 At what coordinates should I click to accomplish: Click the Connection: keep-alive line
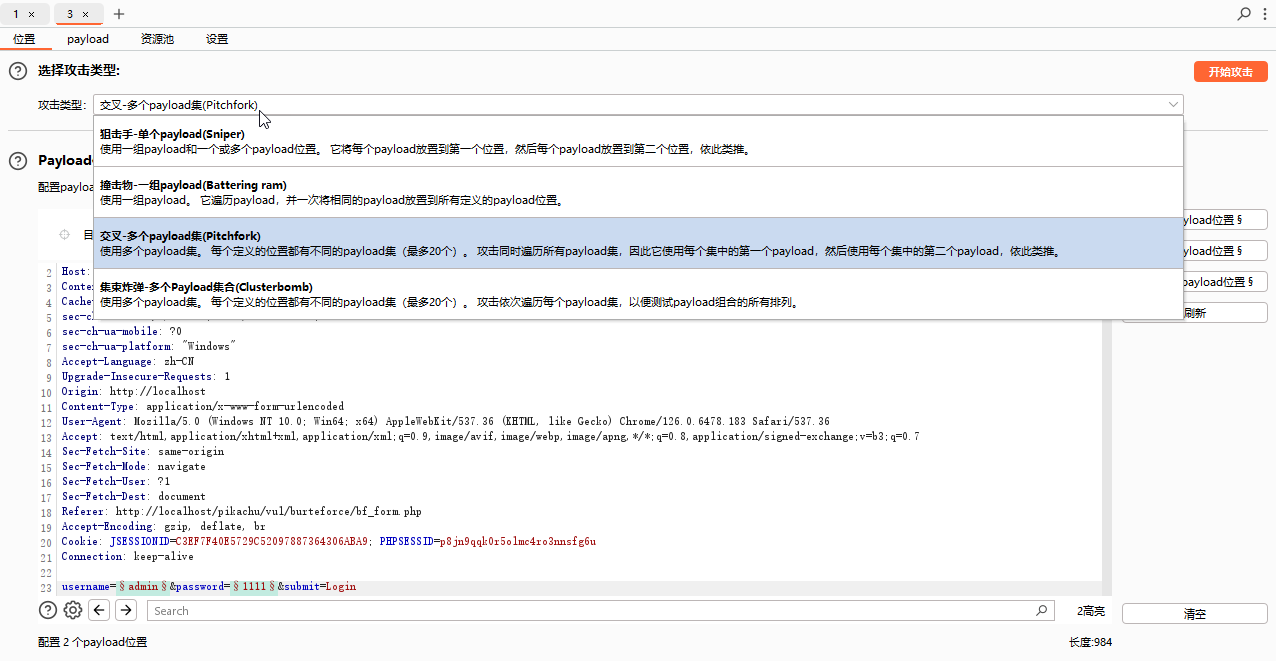click(x=128, y=556)
